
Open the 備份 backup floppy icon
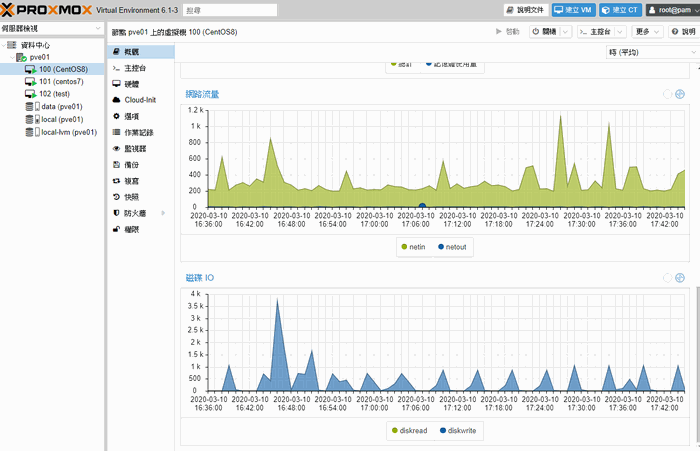click(x=116, y=164)
